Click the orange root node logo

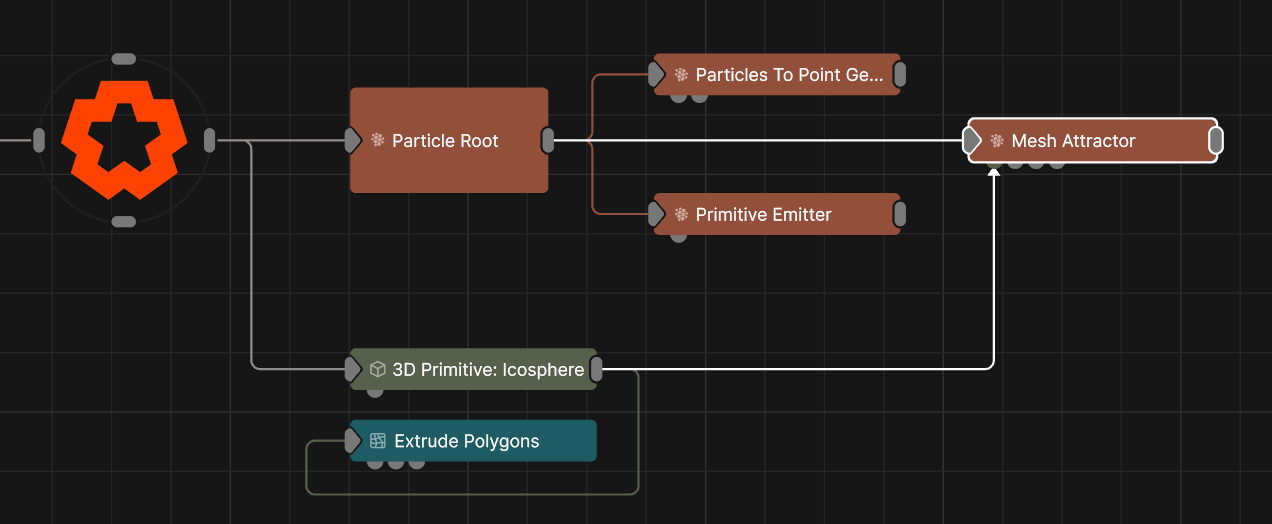124,140
